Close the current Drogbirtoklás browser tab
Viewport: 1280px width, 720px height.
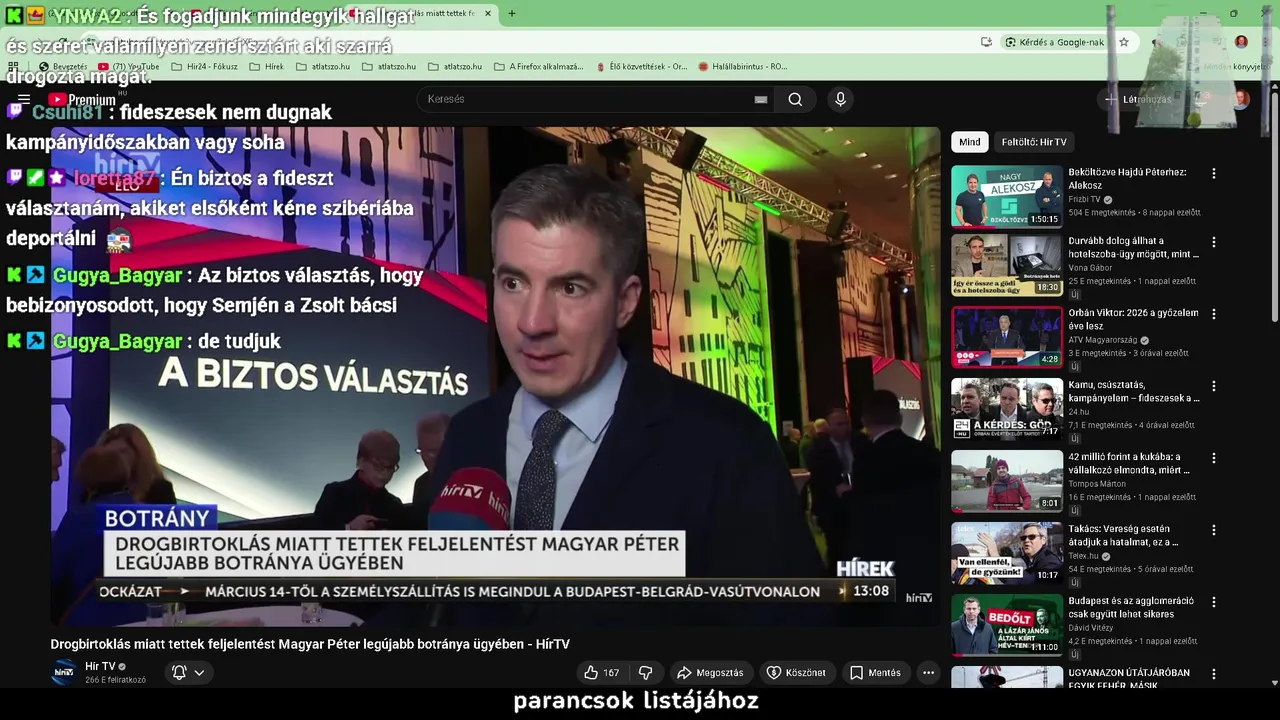pyautogui.click(x=488, y=13)
